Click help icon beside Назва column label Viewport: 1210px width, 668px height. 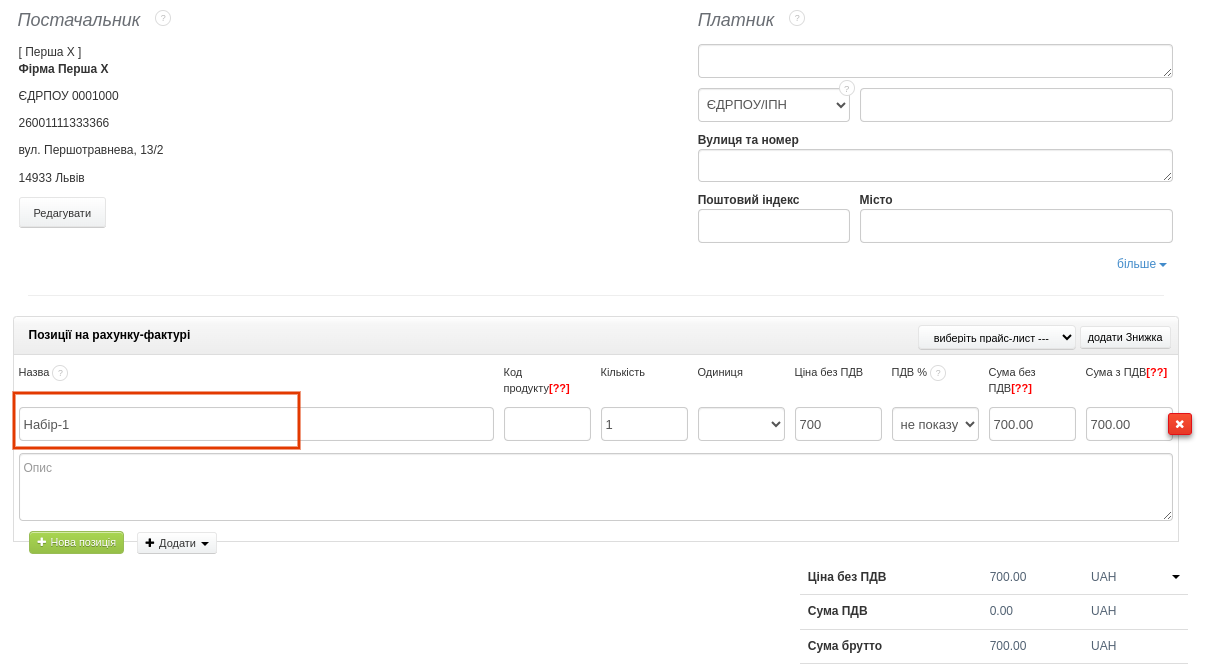pyautogui.click(x=60, y=373)
